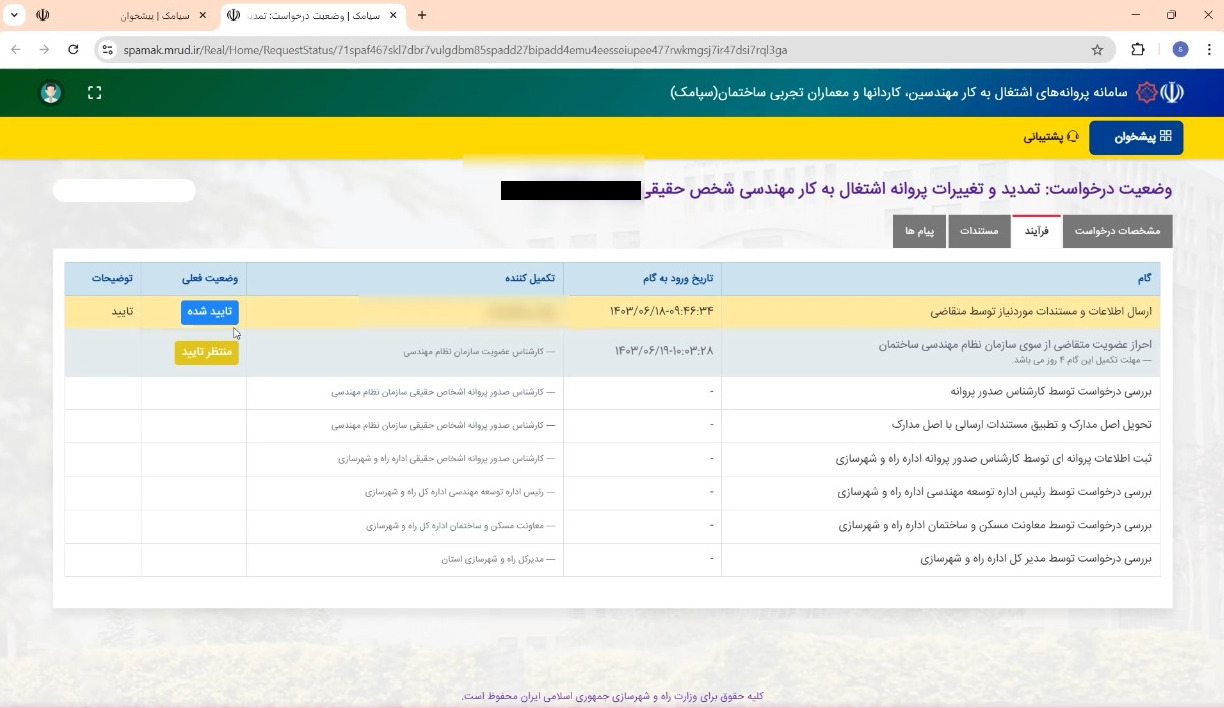This screenshot has width=1224, height=708.
Task: Click the bookmark star in the address bar
Action: [1099, 49]
